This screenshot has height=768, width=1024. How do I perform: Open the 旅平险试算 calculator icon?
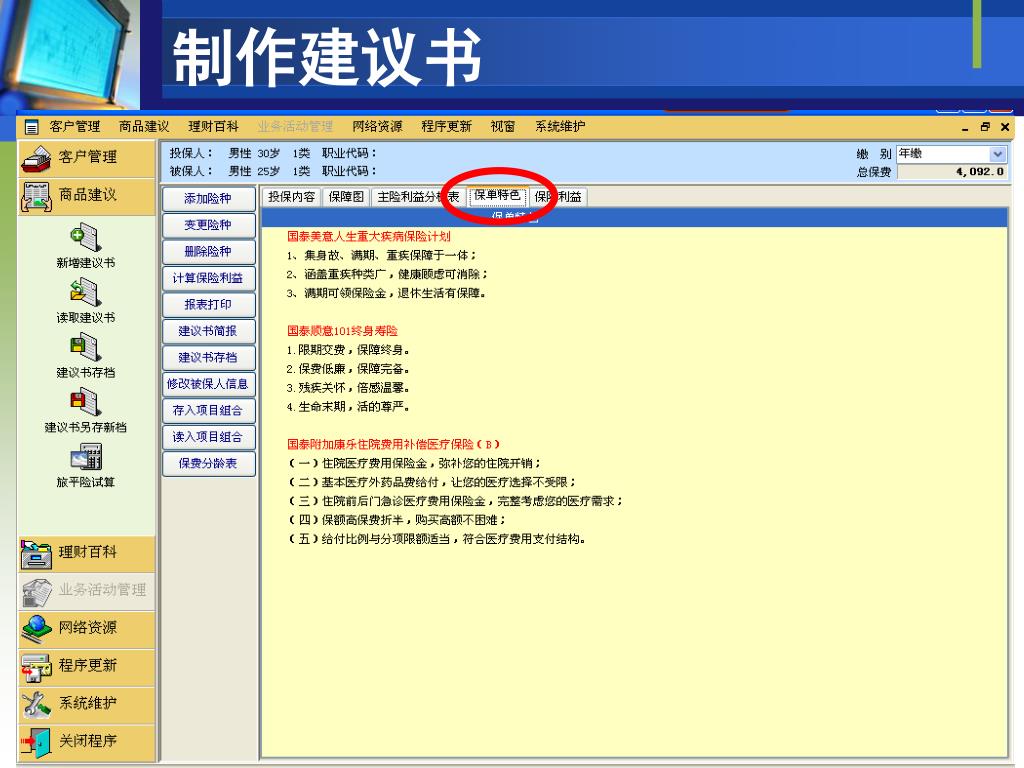click(86, 457)
